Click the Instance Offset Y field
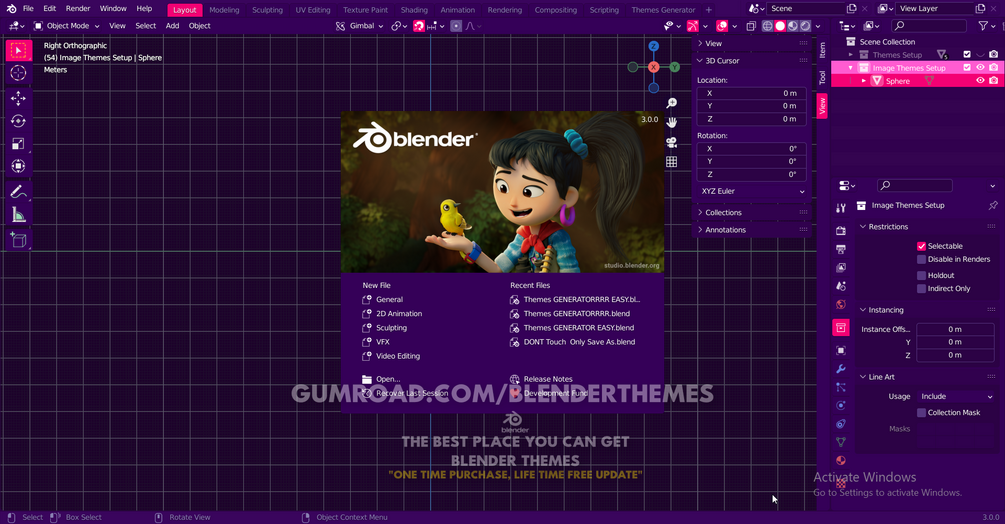 [x=955, y=342]
